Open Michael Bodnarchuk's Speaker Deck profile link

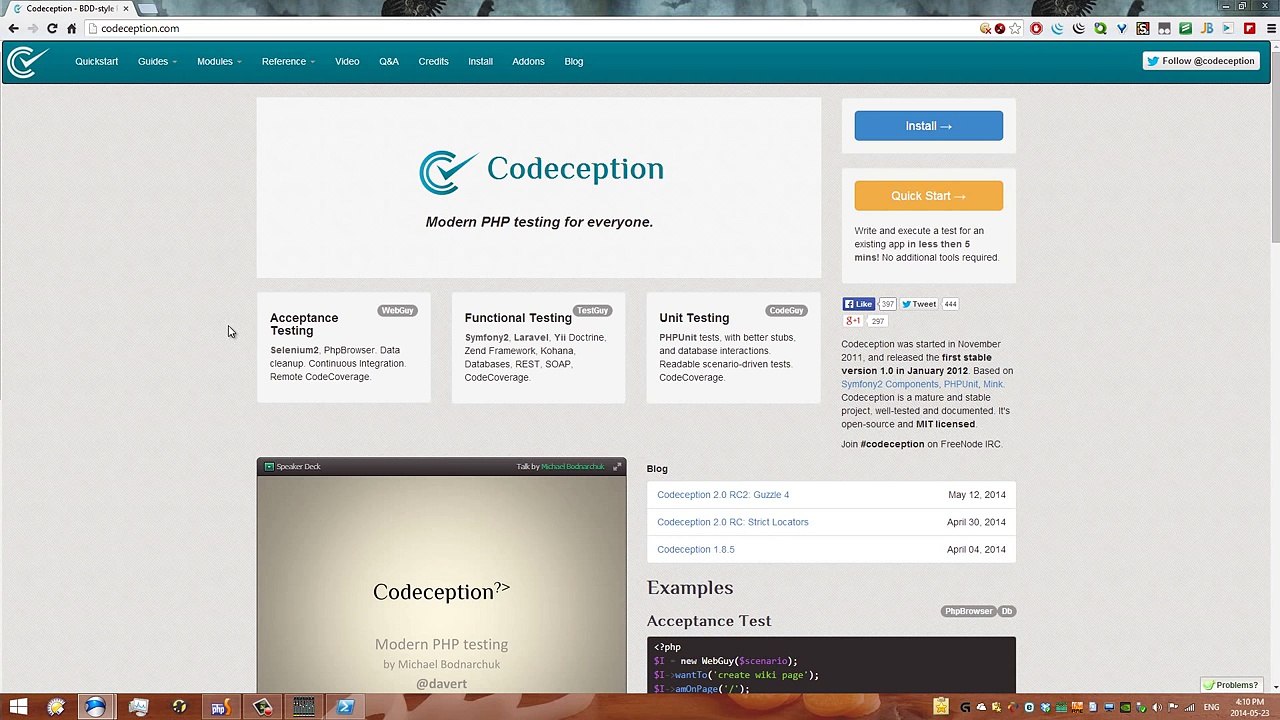click(573, 467)
